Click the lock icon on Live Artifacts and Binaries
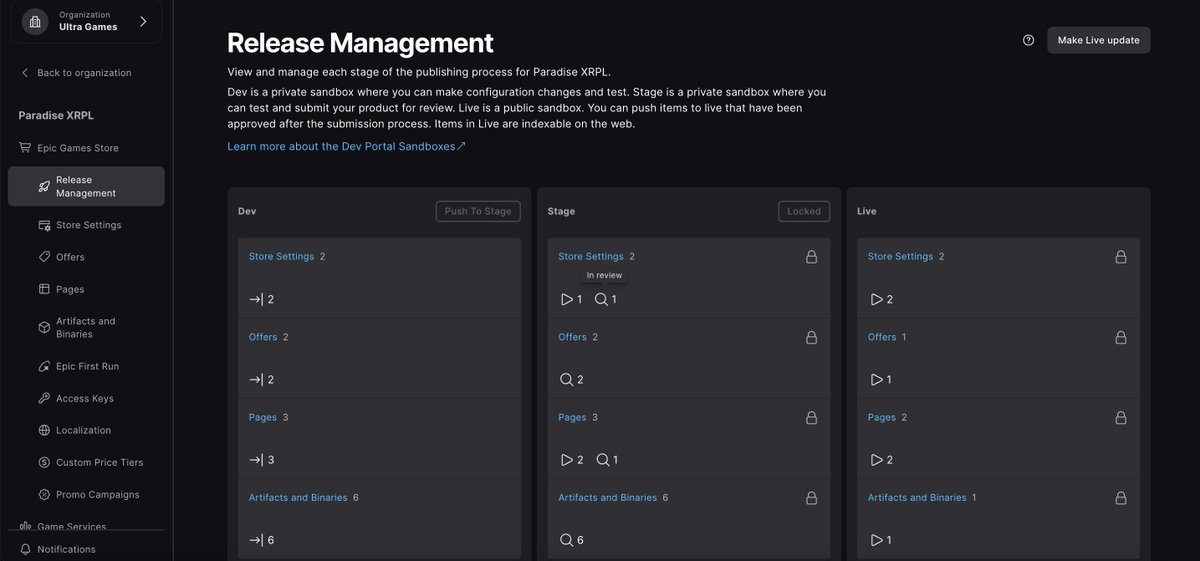The height and width of the screenshot is (561, 1200). point(1121,497)
